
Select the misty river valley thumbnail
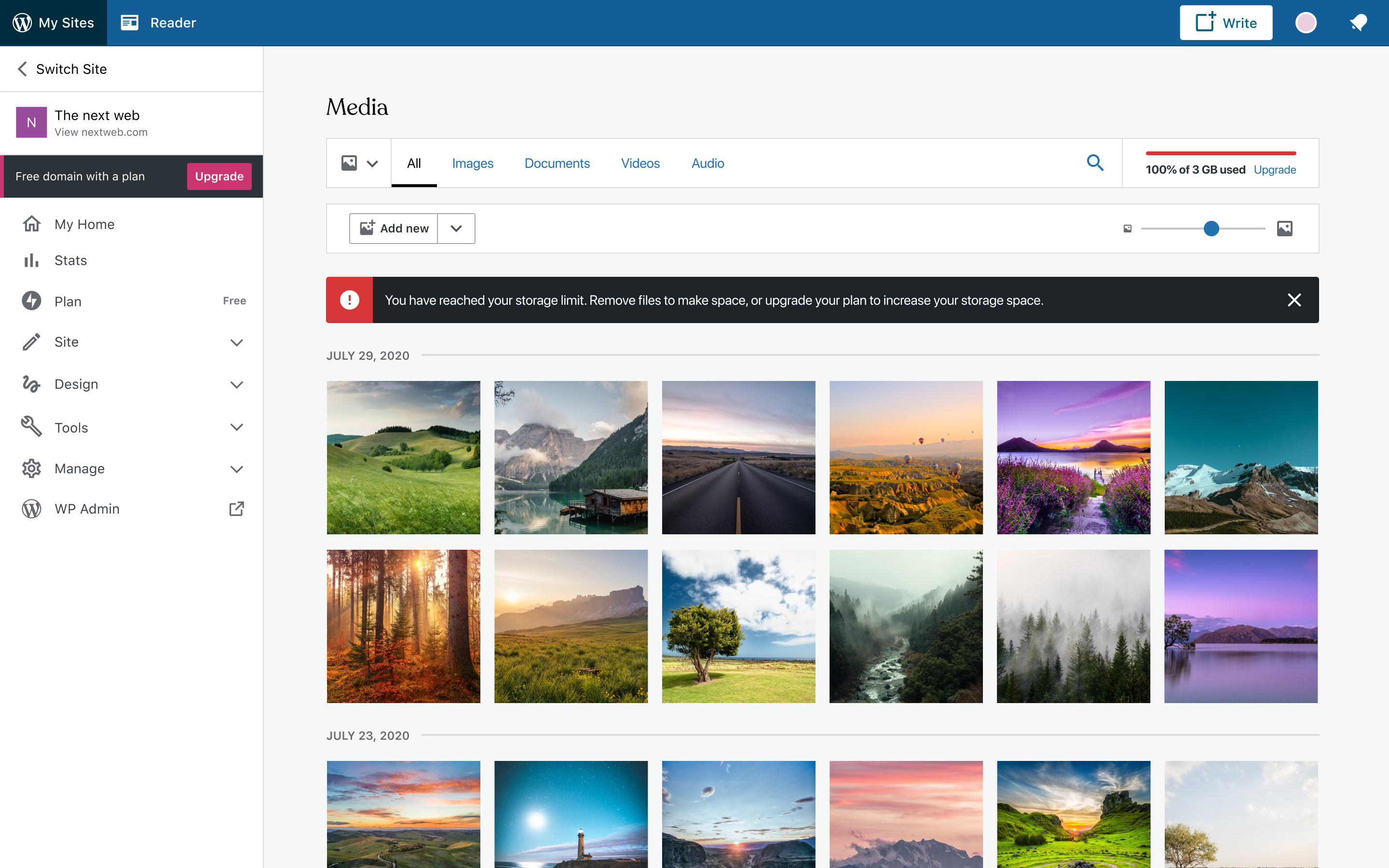(x=906, y=626)
